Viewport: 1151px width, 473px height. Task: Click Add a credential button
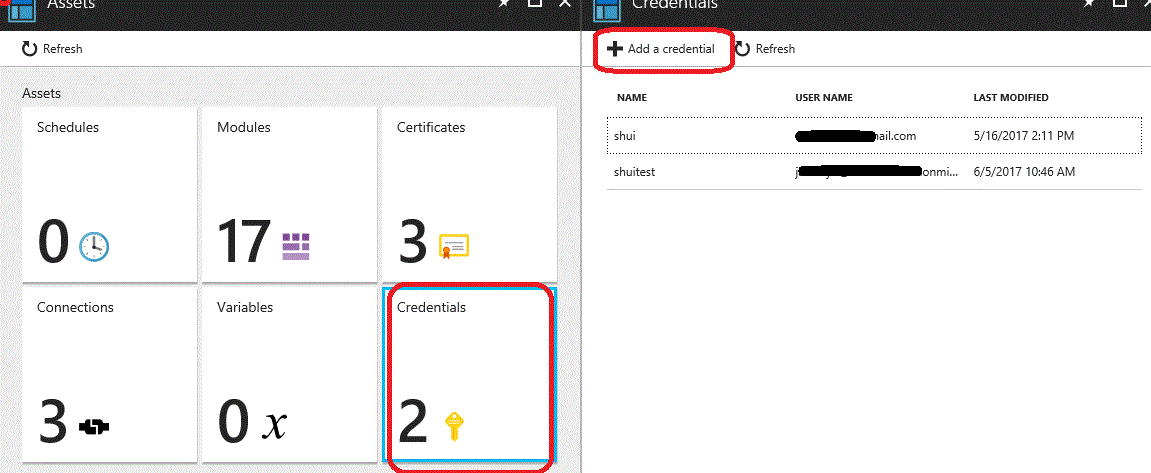661,49
